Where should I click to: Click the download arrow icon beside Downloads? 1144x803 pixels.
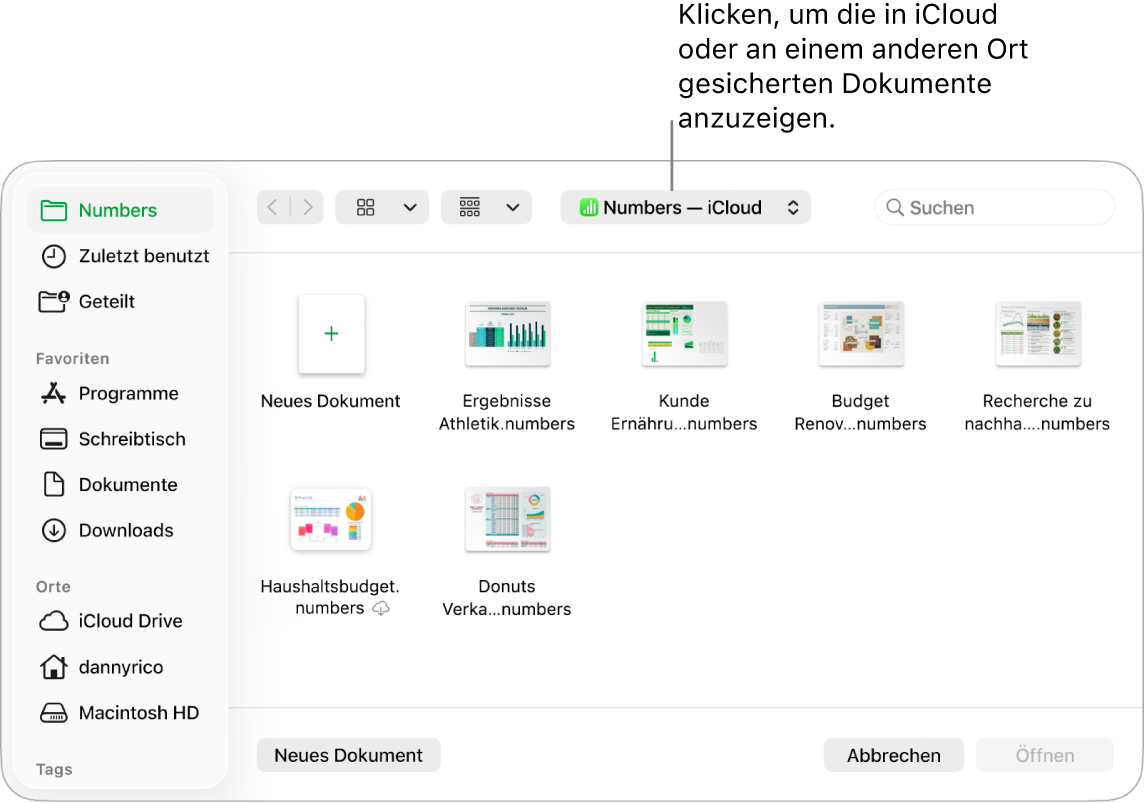53,531
